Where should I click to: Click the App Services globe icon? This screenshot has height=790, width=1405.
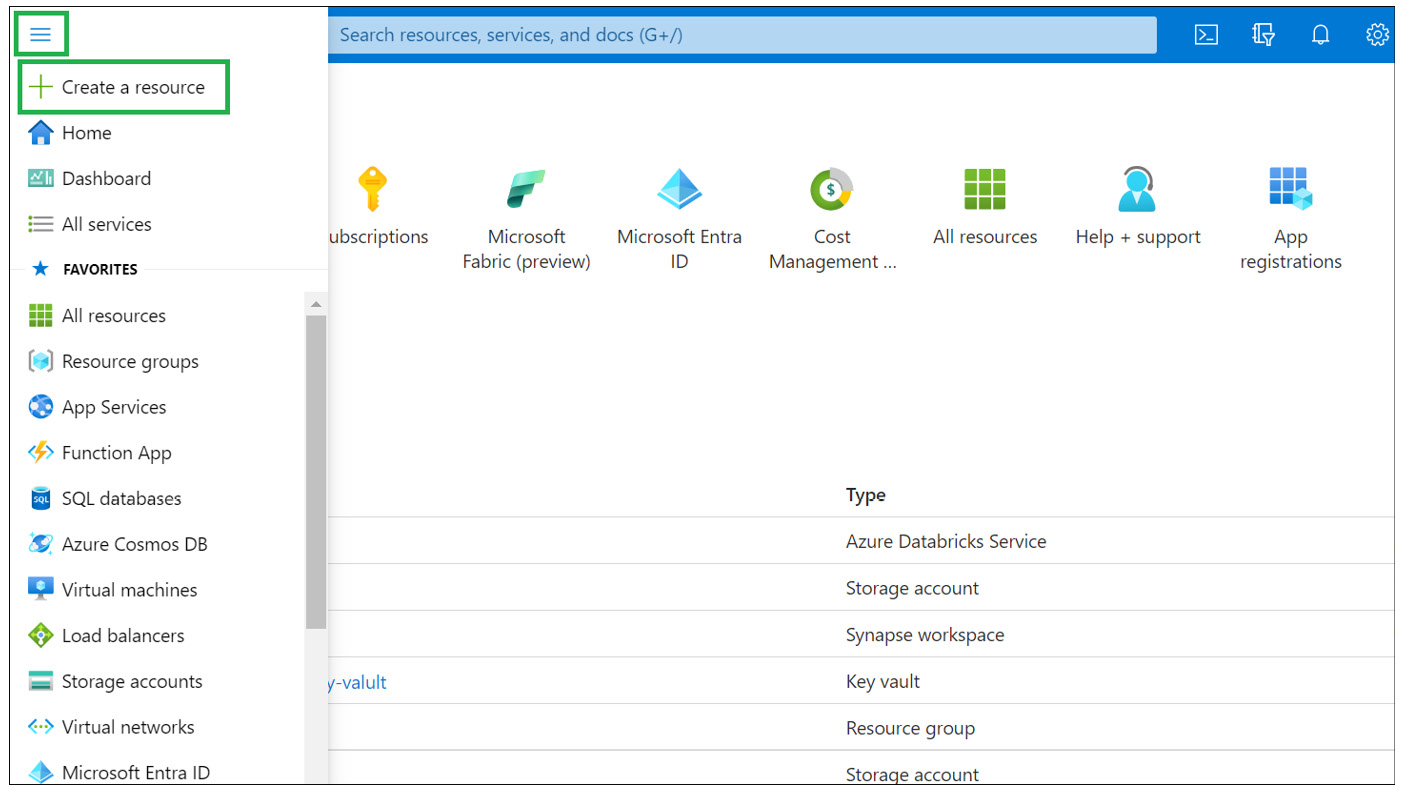pyautogui.click(x=41, y=407)
